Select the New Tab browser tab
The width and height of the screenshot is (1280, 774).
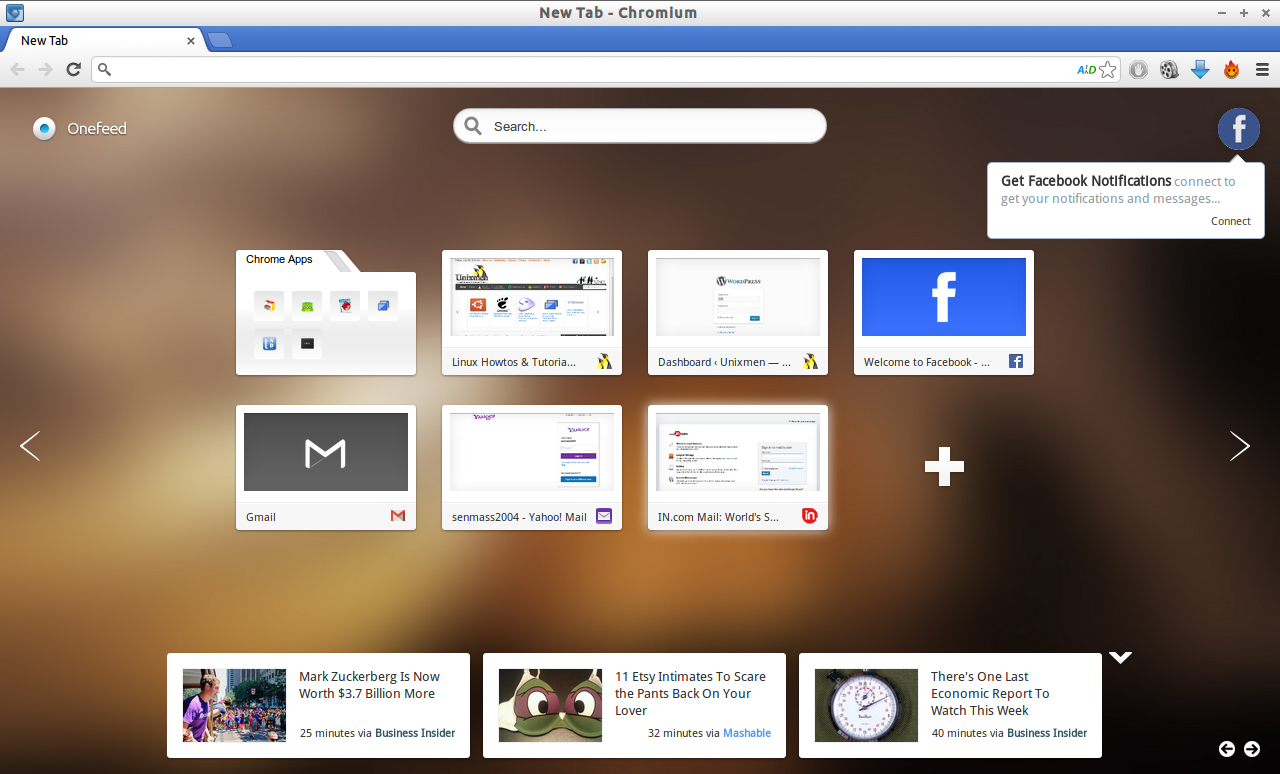pos(103,41)
